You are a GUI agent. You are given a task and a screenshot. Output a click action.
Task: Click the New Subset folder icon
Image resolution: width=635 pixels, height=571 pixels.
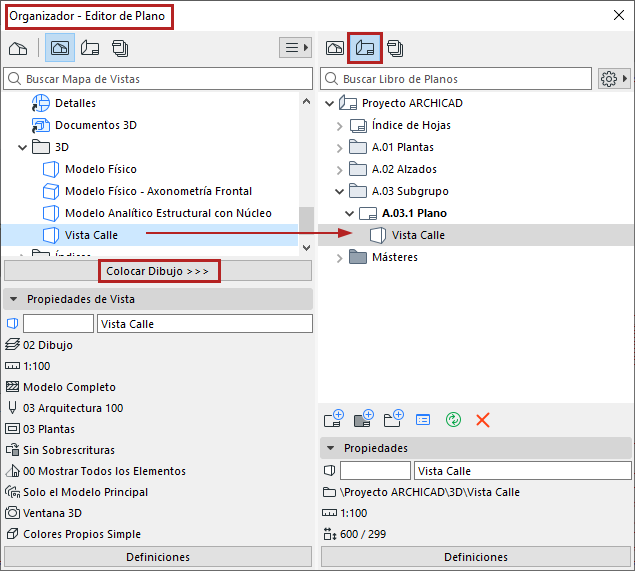[393, 419]
